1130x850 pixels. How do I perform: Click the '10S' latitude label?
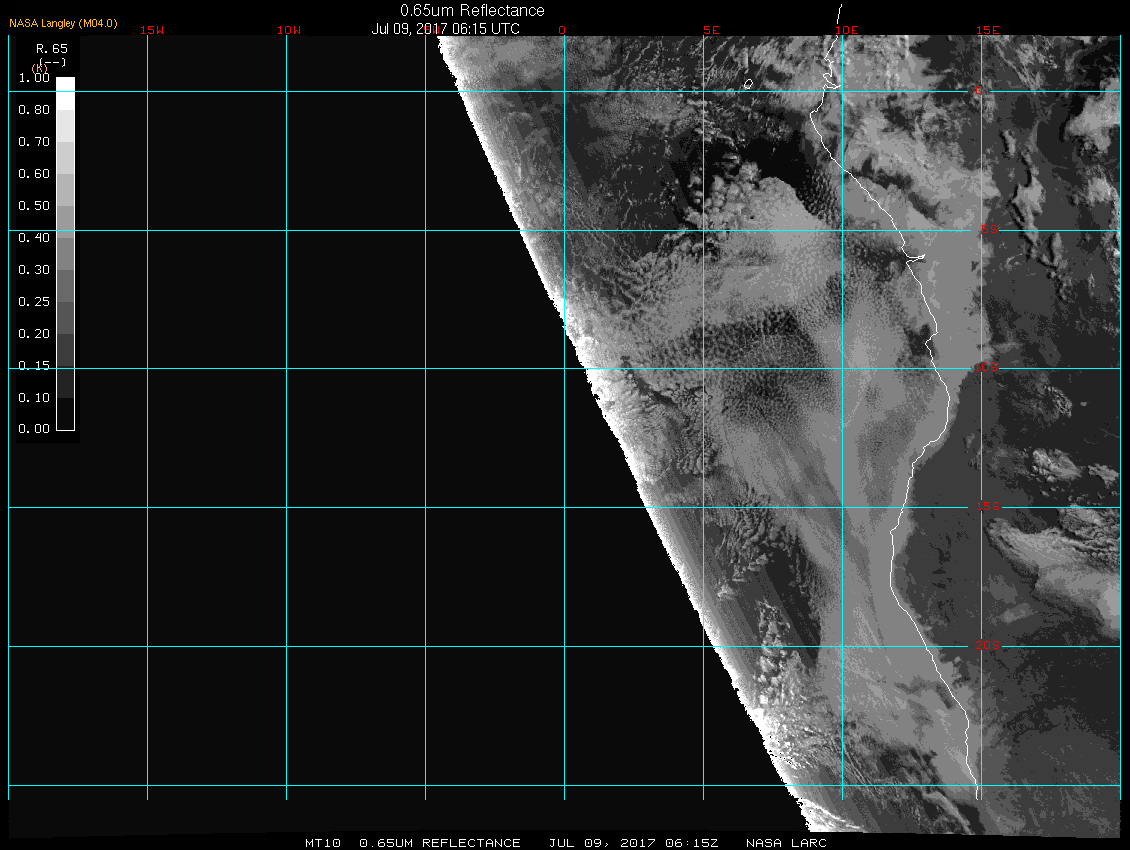[986, 368]
